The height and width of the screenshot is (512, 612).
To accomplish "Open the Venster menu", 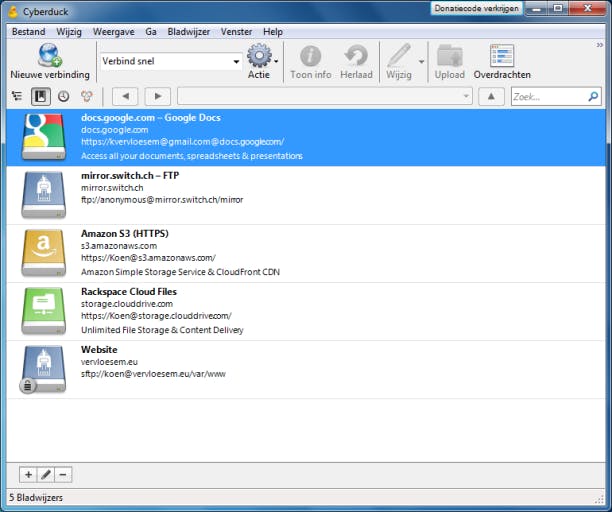I will [236, 32].
